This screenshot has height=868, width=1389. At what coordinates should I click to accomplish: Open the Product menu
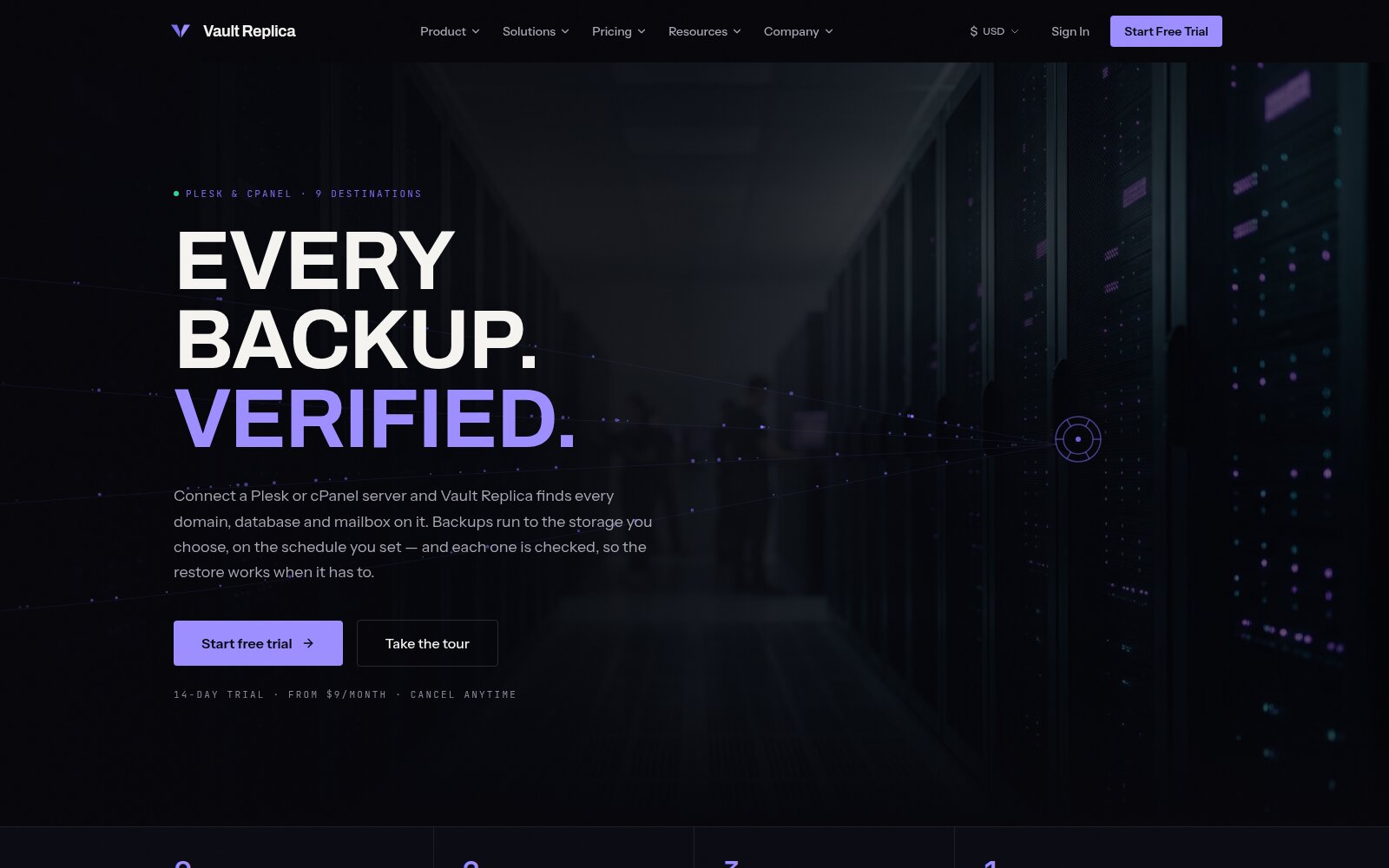(x=450, y=31)
